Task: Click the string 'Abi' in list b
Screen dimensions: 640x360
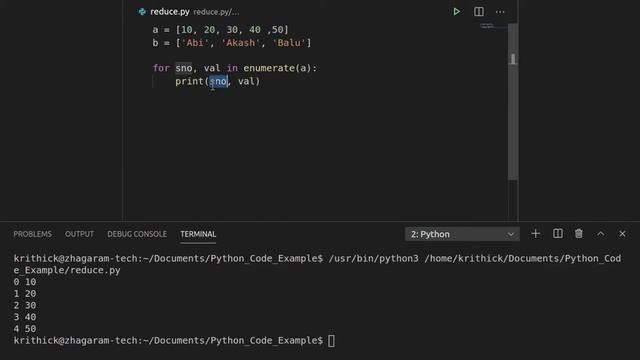Action: [195, 43]
